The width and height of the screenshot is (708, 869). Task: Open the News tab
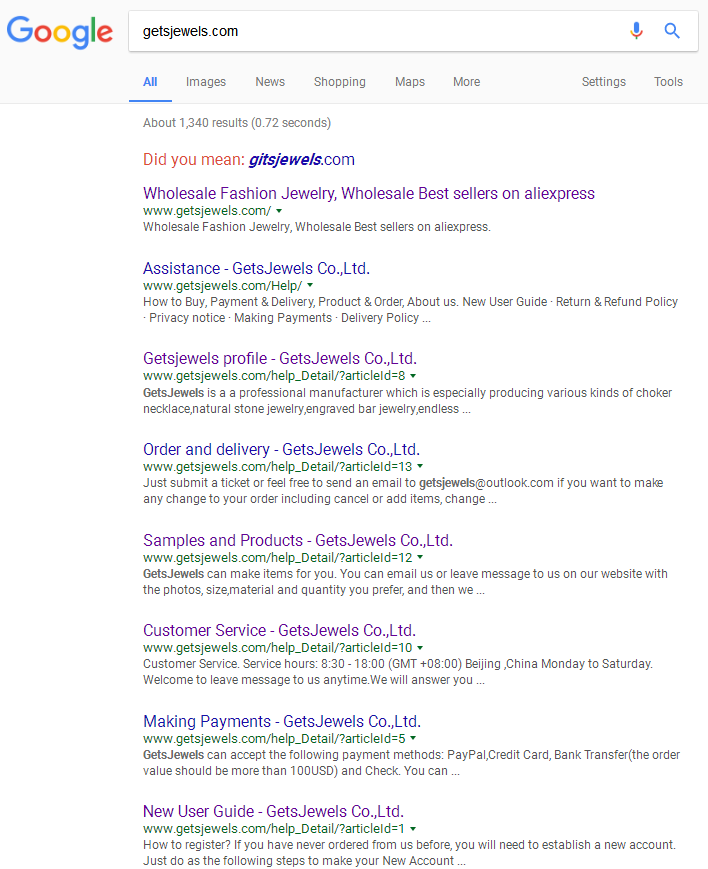click(270, 82)
